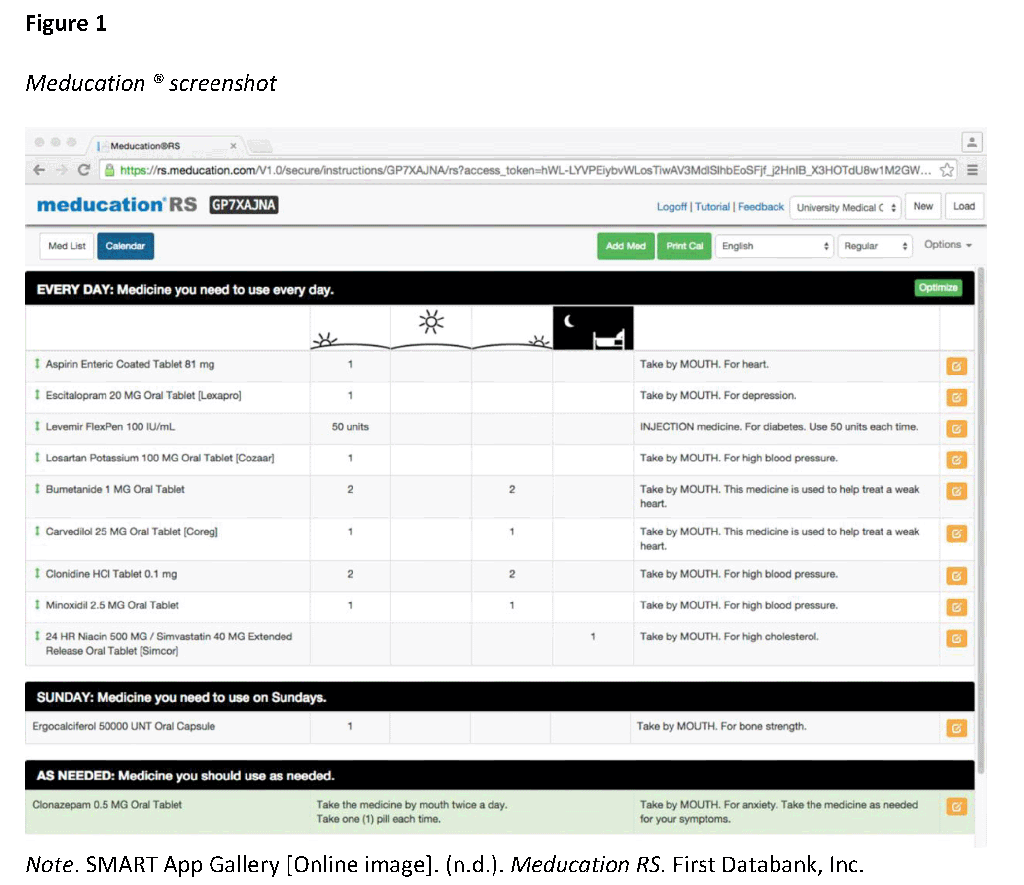Viewport: 1024px width, 885px height.
Task: Open edit for Levemir FlexPen row
Action: click(956, 429)
